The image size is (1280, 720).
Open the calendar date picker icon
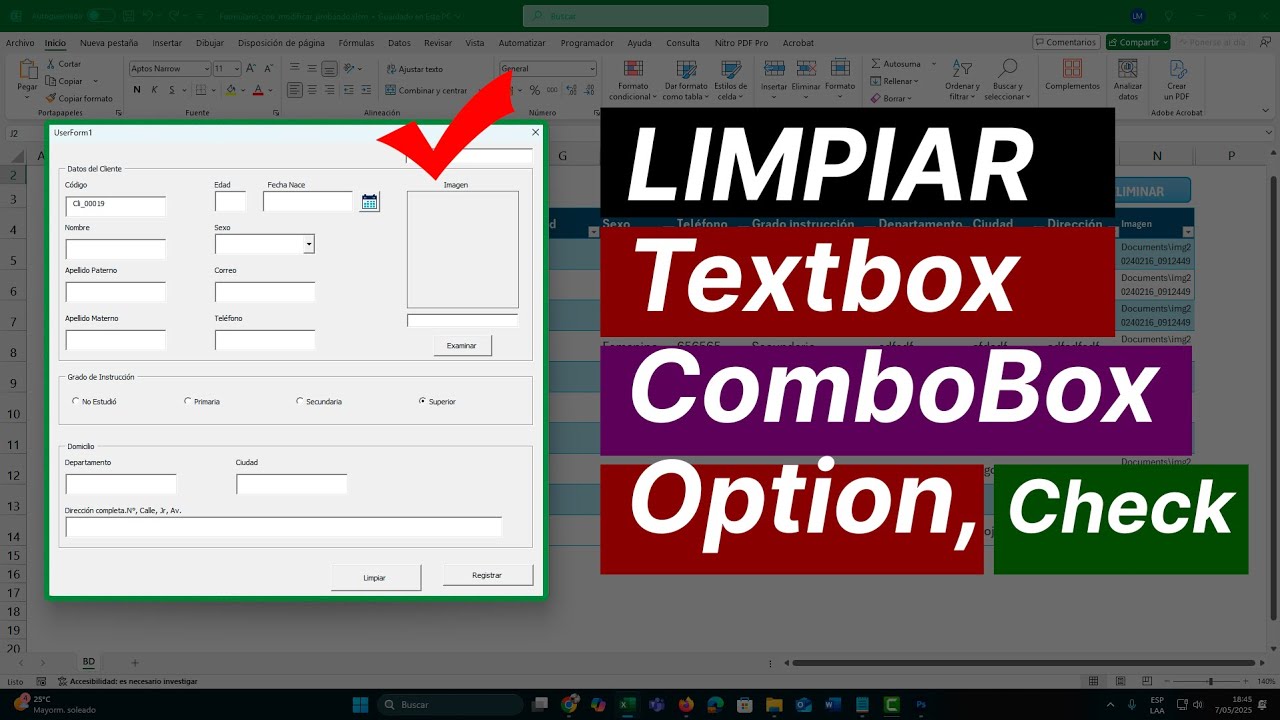(x=370, y=202)
